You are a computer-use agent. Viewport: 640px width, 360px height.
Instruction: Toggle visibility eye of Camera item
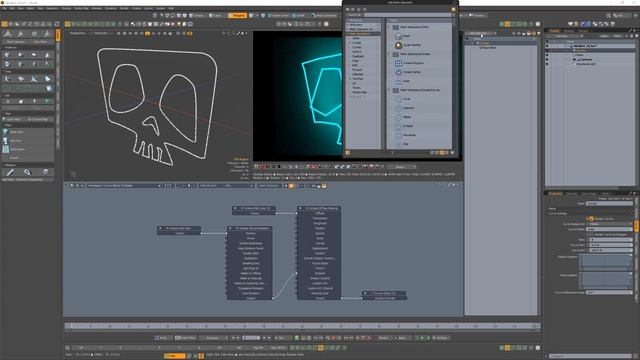(547, 60)
